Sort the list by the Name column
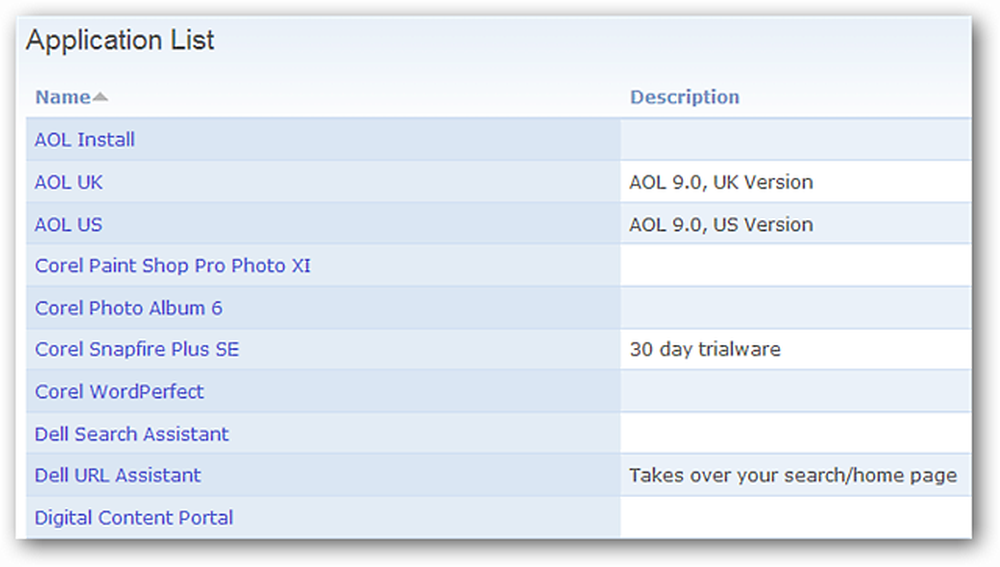The width and height of the screenshot is (1000, 567). [62, 97]
